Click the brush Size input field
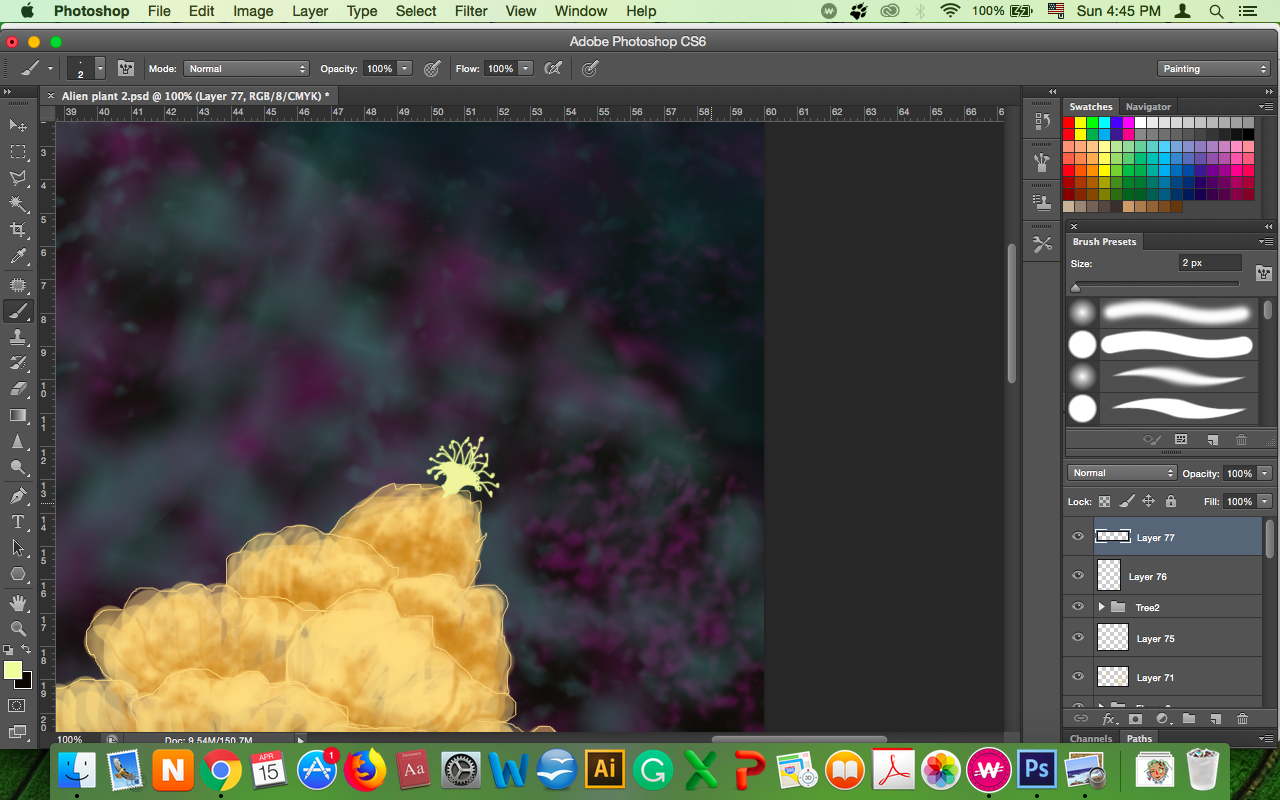1280x800 pixels. tap(1209, 263)
